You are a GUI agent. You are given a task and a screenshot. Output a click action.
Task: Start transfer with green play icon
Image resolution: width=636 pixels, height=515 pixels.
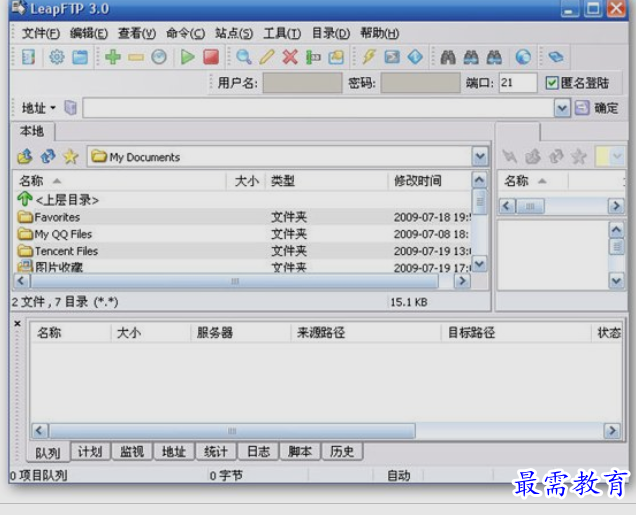pyautogui.click(x=187, y=57)
